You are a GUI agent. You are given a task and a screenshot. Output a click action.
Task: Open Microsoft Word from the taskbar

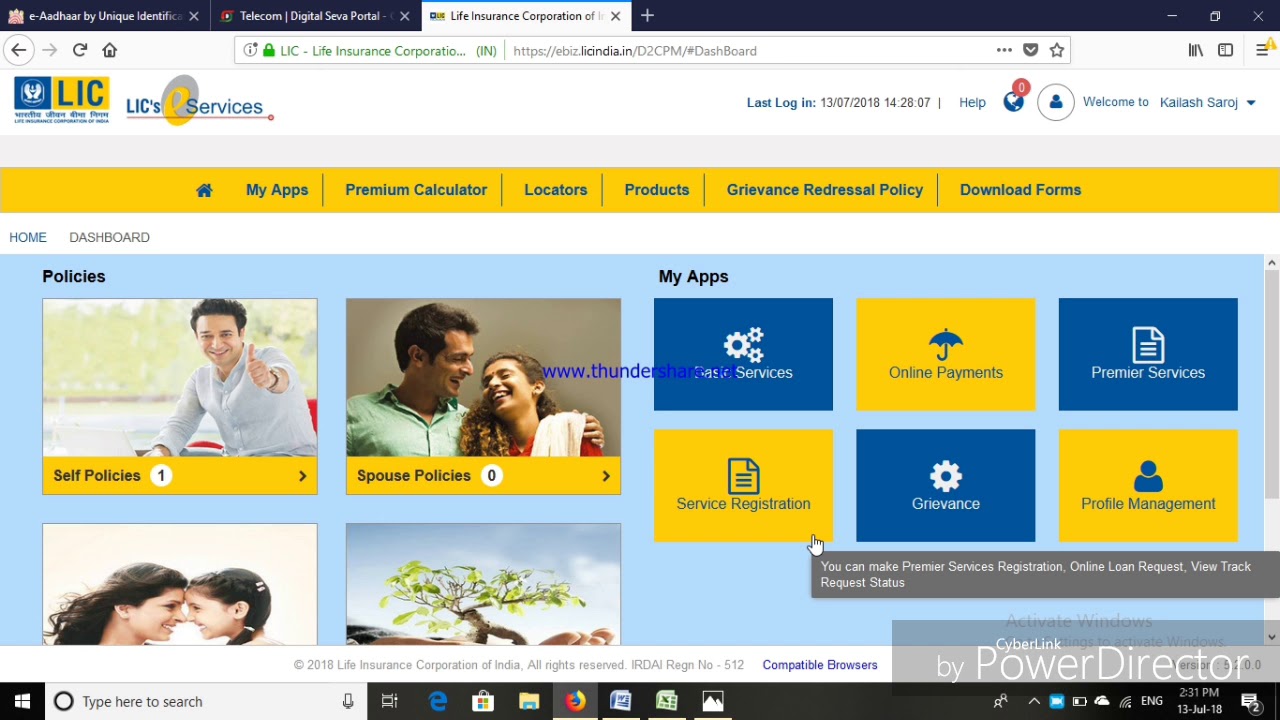click(620, 701)
